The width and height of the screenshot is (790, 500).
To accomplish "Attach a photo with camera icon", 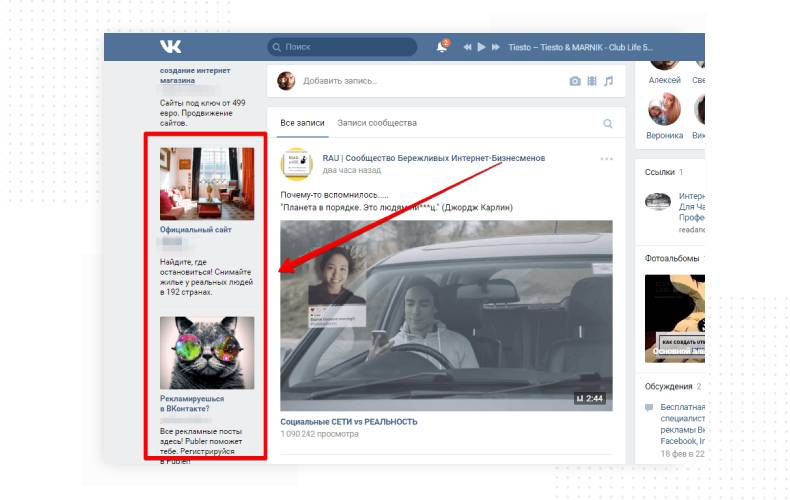I will coord(575,81).
